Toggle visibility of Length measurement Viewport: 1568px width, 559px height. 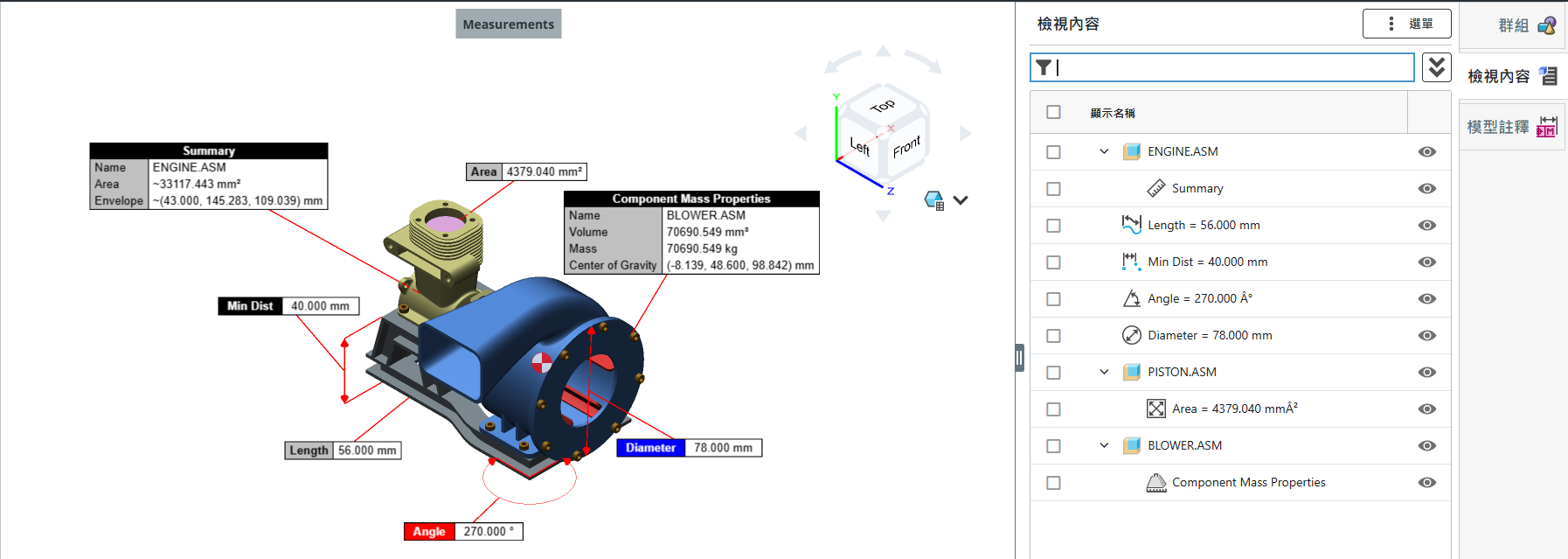1427,225
